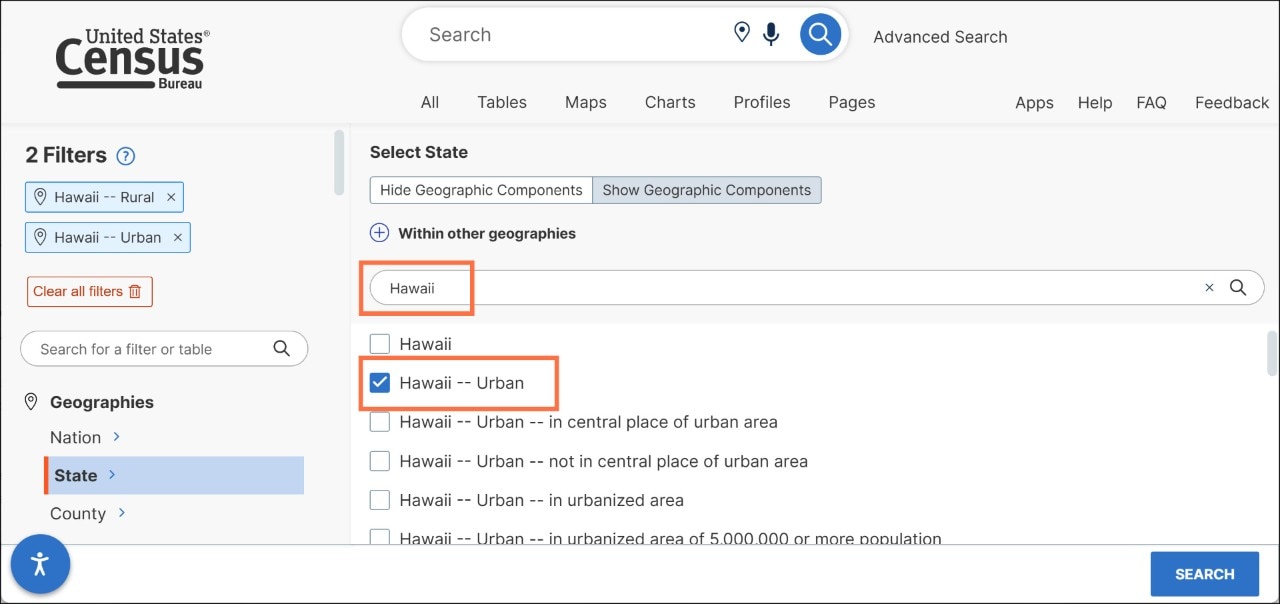
Task: Click the Search for a filter or table field
Action: 164,349
